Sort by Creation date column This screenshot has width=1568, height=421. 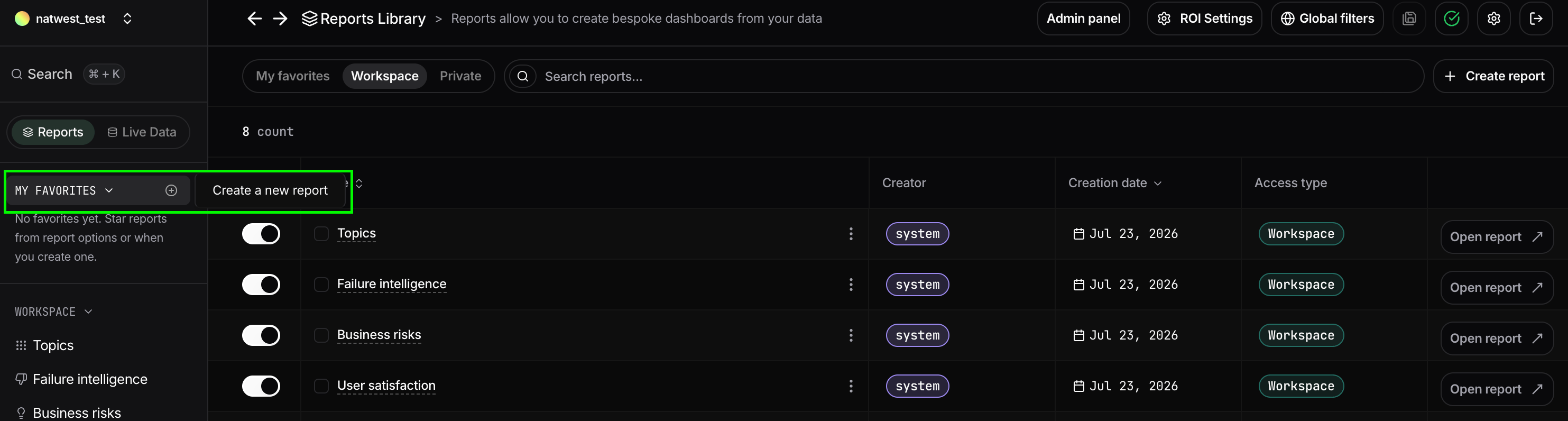coord(1114,184)
